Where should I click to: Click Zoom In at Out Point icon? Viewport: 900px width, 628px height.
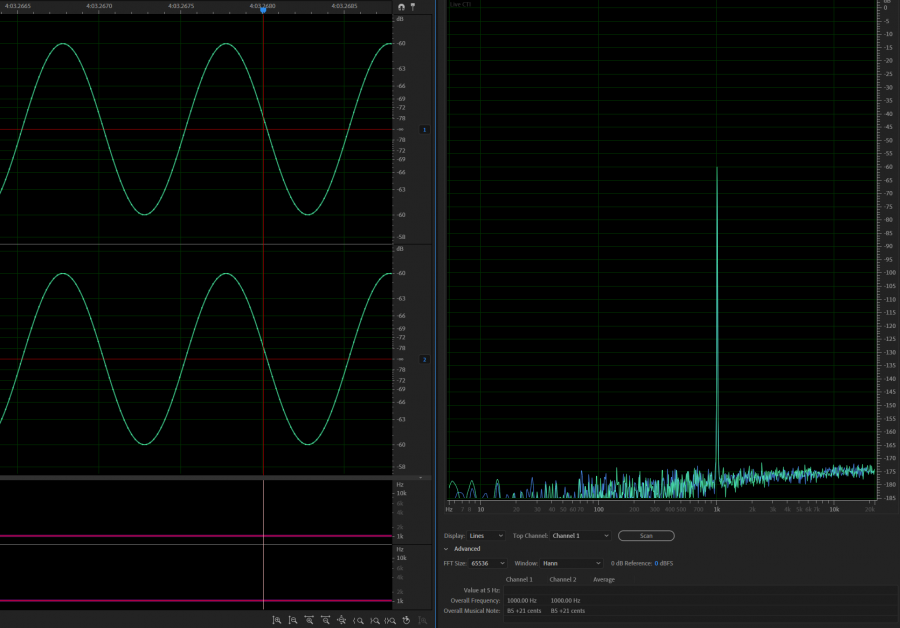click(x=373, y=621)
